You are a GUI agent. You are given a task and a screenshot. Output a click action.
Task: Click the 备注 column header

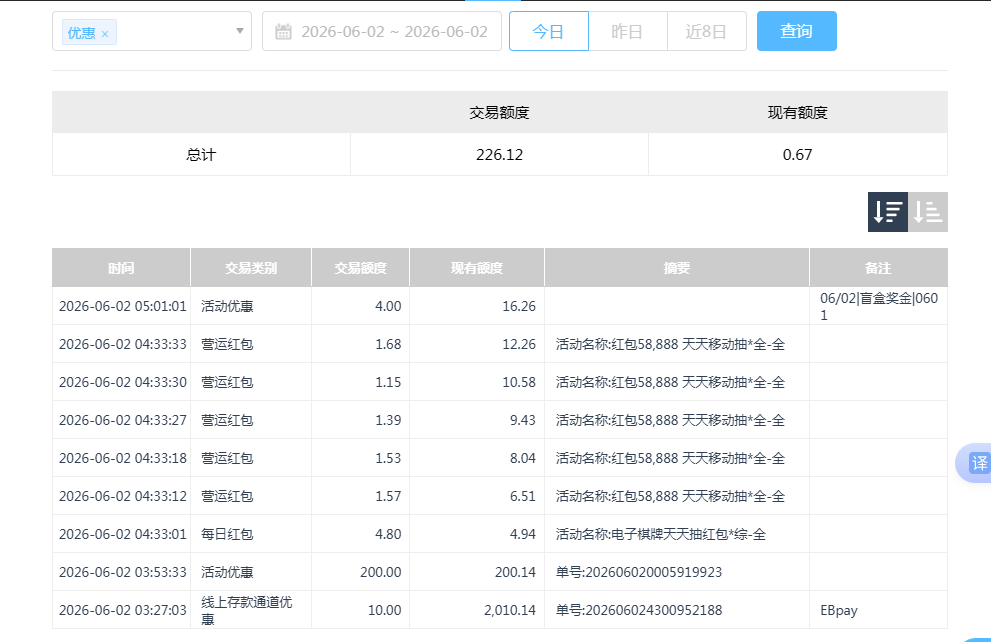[879, 268]
